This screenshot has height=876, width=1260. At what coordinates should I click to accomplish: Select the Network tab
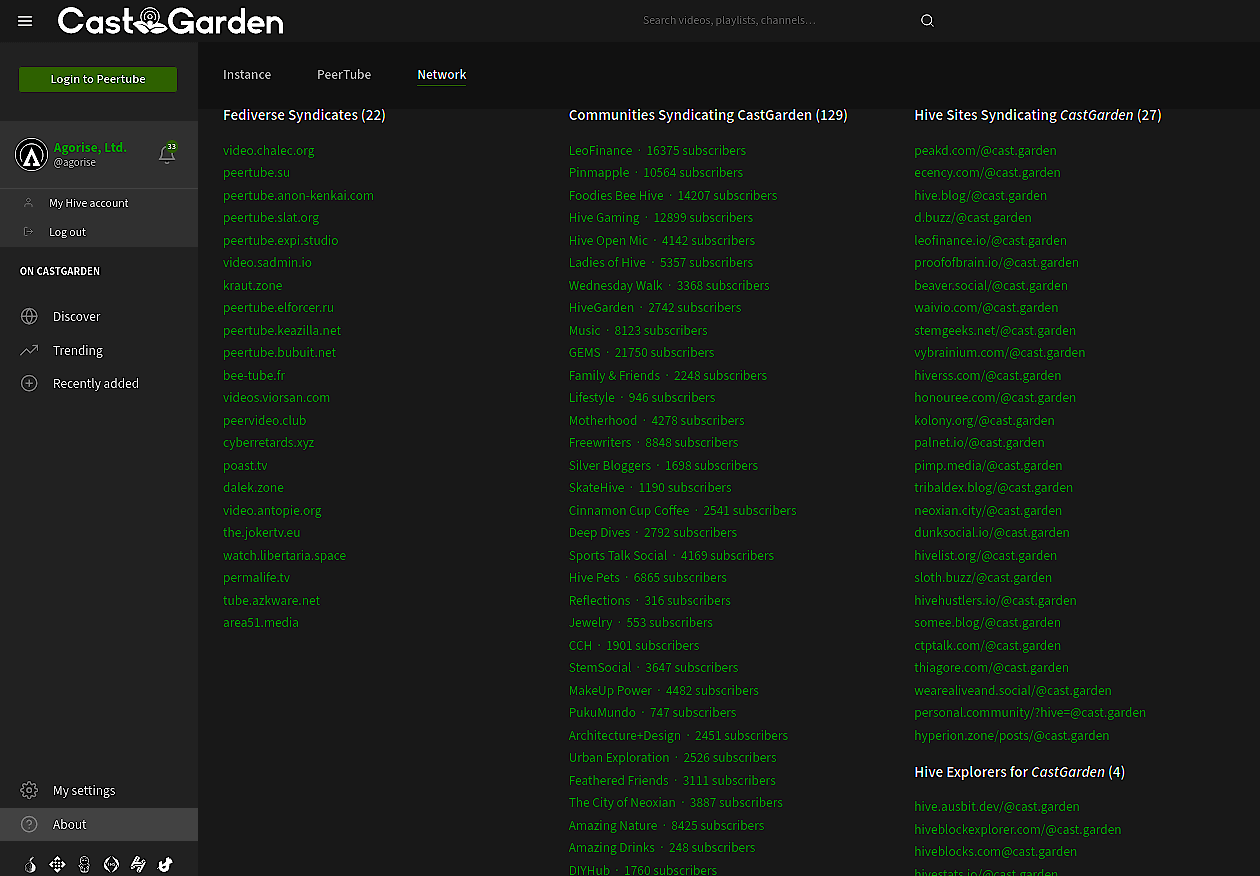[442, 74]
